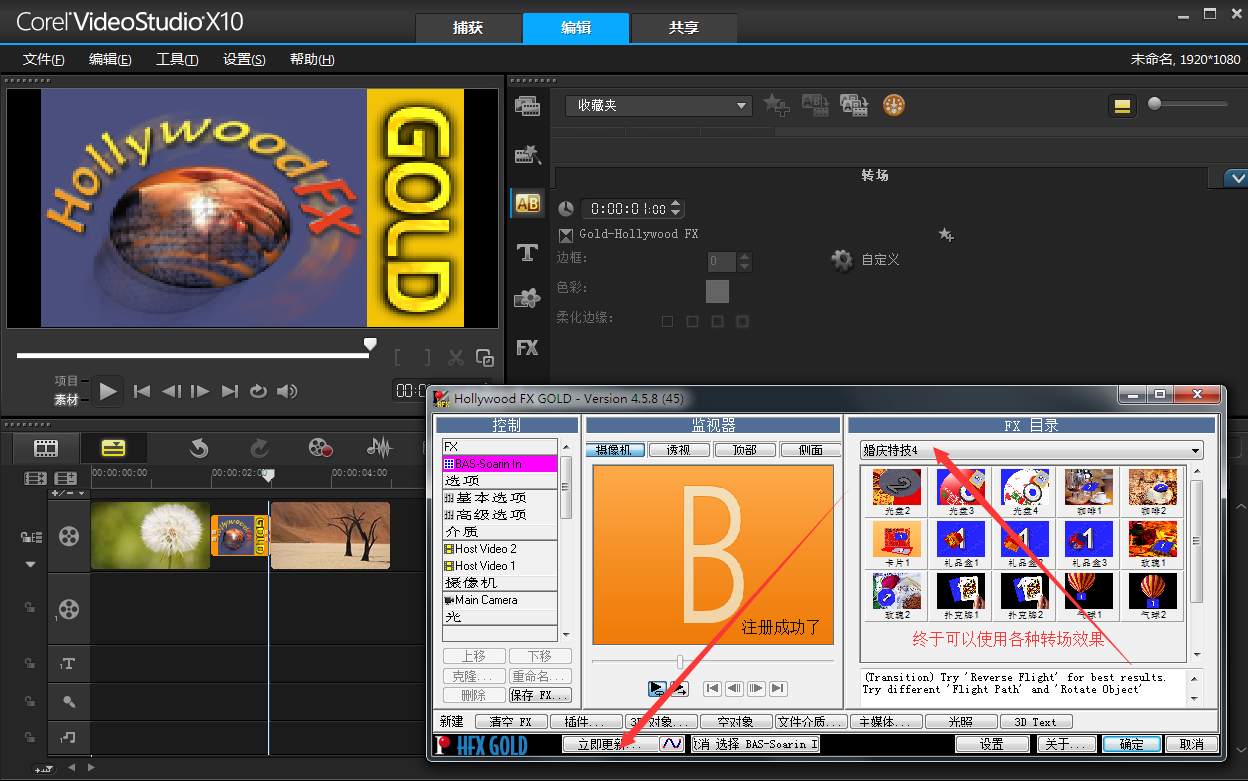The height and width of the screenshot is (781, 1248).
Task: Click the 保存 FX... button
Action: [540, 695]
